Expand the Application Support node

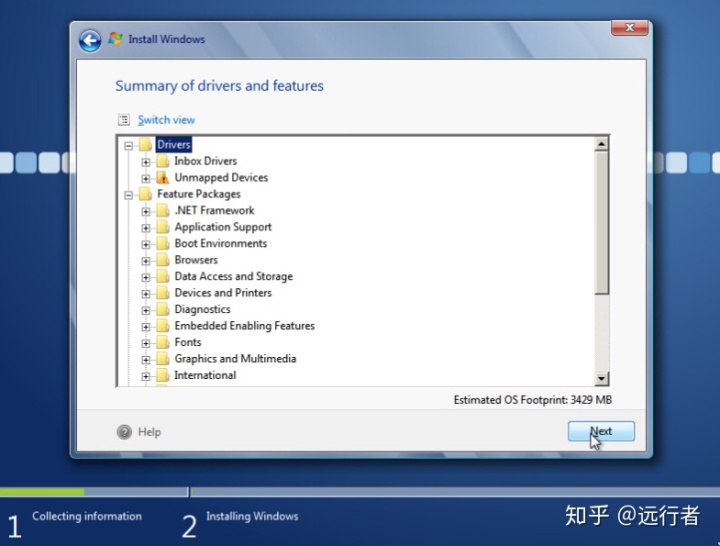(146, 228)
